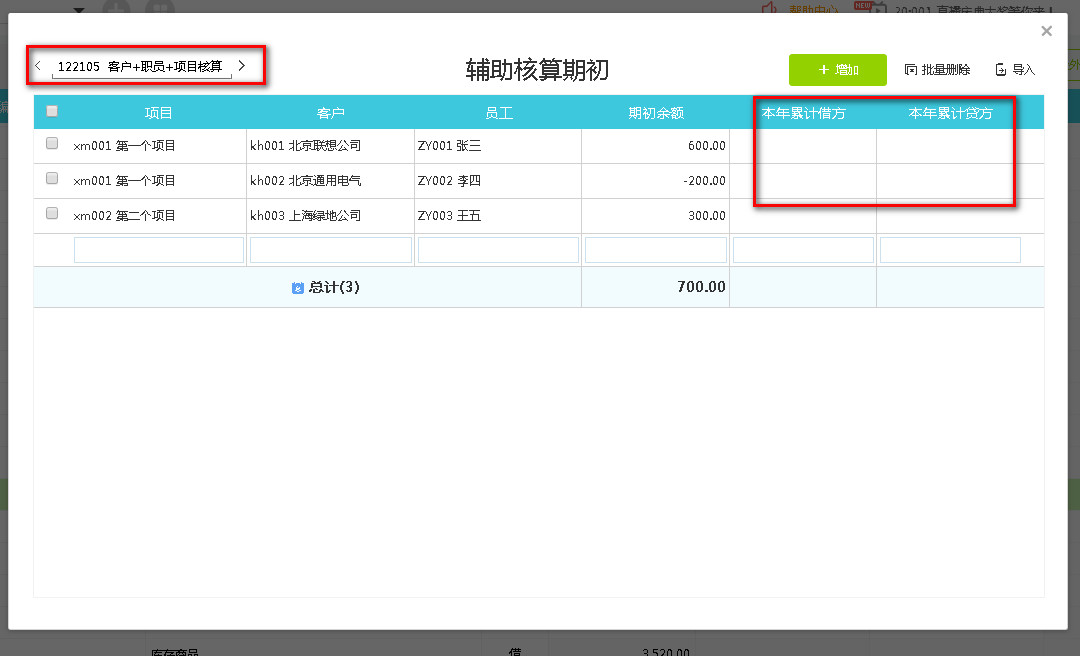The width and height of the screenshot is (1080, 656).
Task: Check the row for kh003 上海绿地公司
Action: coord(52,214)
